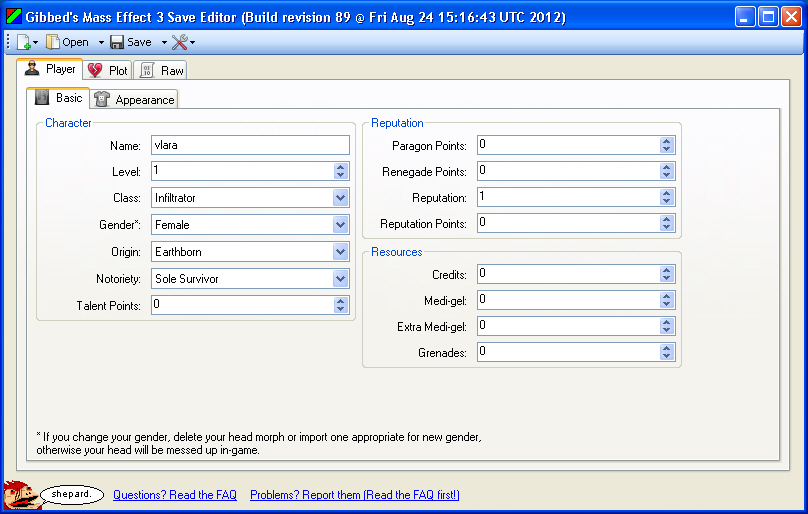Click the Save button in toolbar
Screen dimensions: 808x514
point(131,42)
